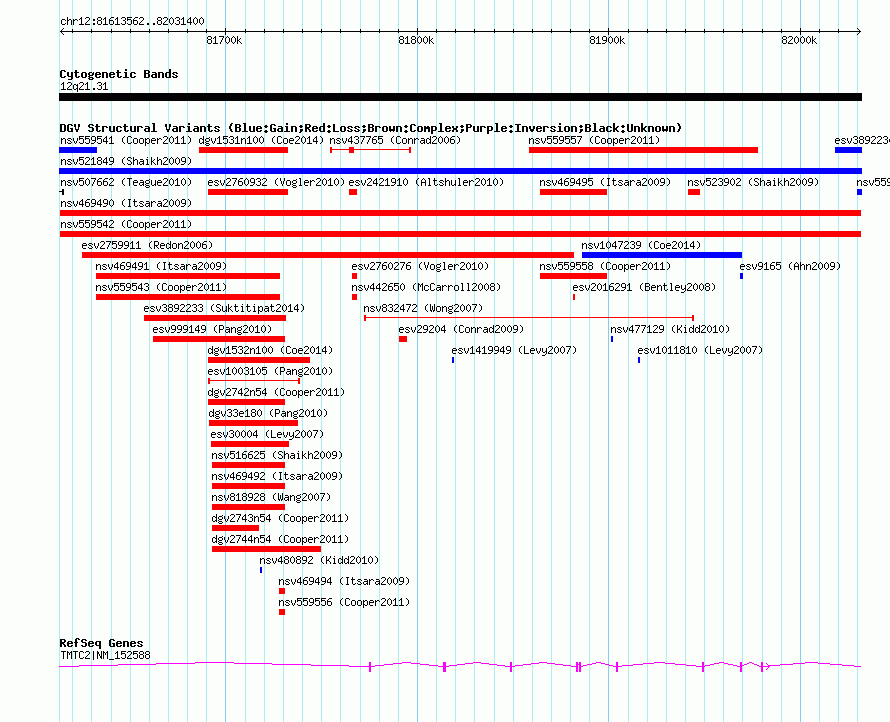Click the nsv559541 (Cooper2011) blue gain bar
Viewport: 890px width, 722px height.
coord(78,150)
